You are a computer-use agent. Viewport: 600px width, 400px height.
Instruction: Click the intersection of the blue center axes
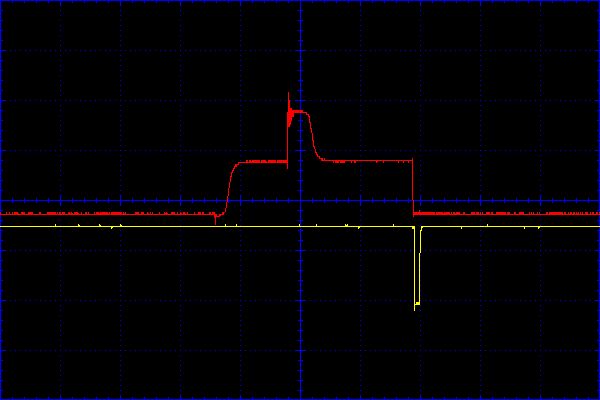(301, 201)
